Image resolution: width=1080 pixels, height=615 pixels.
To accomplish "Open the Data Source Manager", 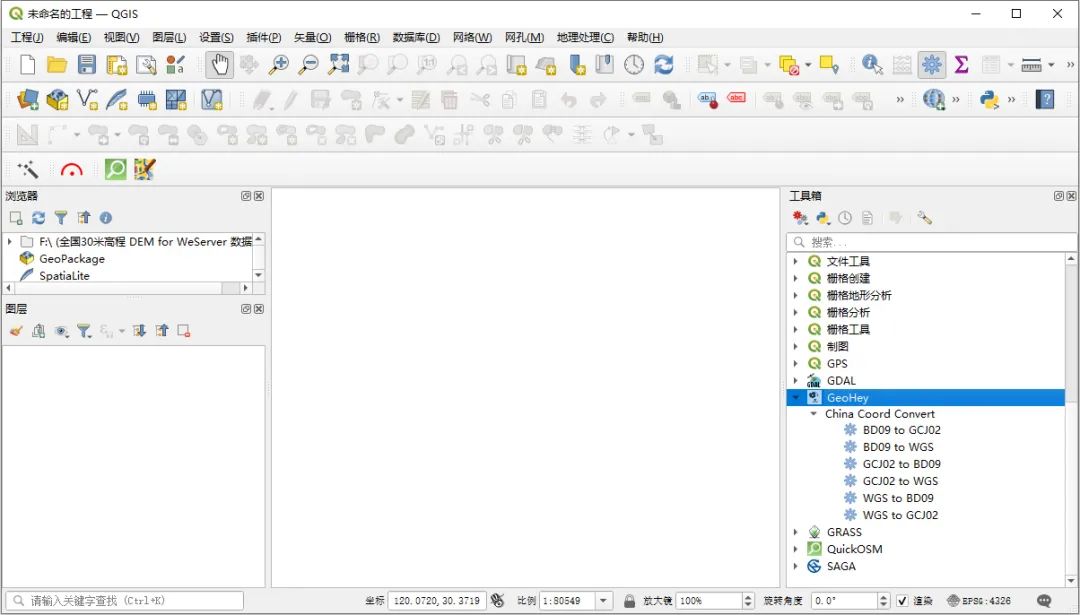I will [x=28, y=99].
